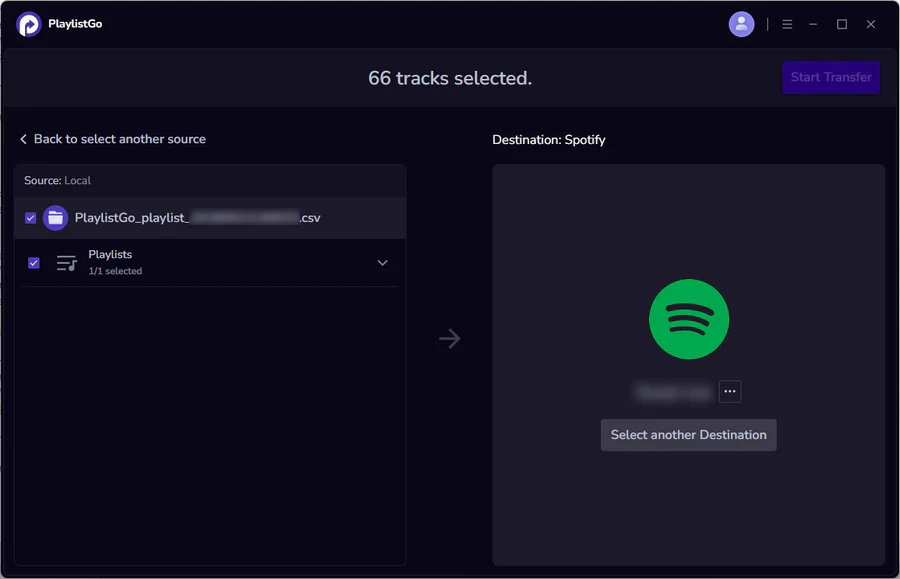
Task: Click the purple folder icon of CSV file
Action: tap(55, 218)
